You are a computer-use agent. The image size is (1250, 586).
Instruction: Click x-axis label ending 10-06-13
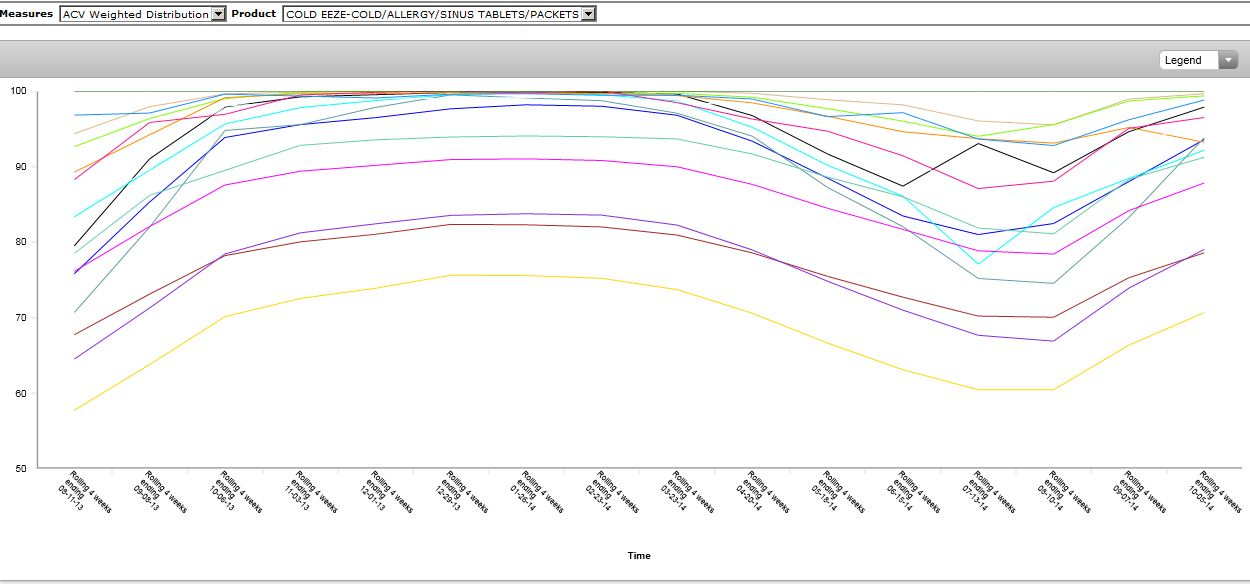pyautogui.click(x=233, y=492)
